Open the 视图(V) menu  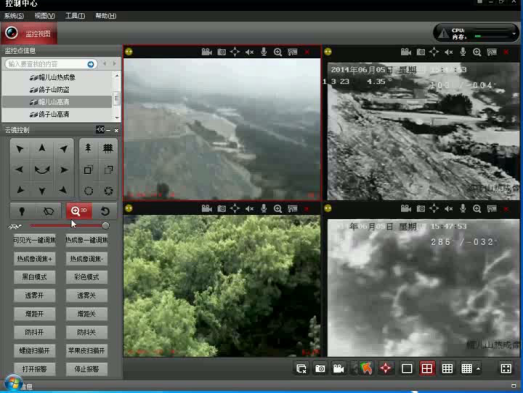pyautogui.click(x=45, y=16)
